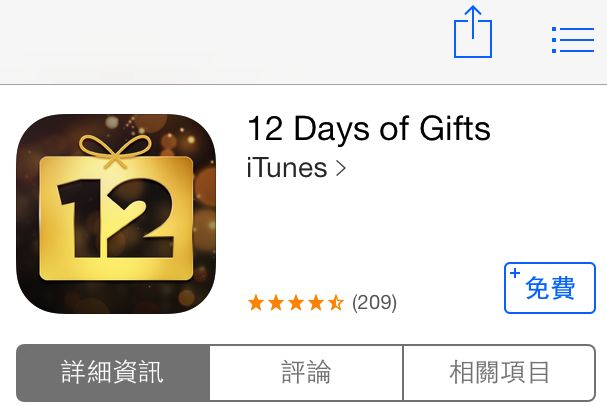This screenshot has height=406, width=607.
Task: Open the iTunes developer link
Action: 287,168
